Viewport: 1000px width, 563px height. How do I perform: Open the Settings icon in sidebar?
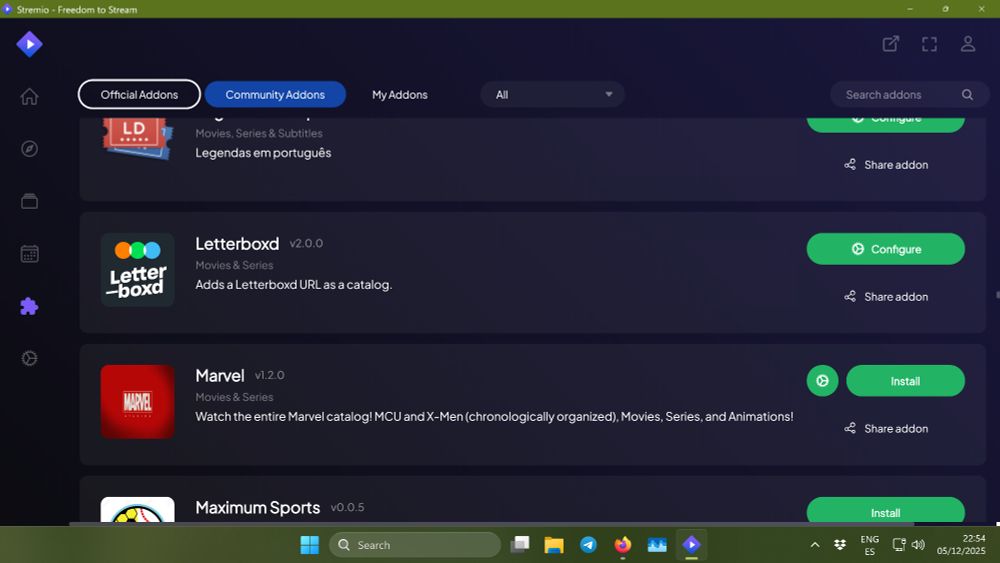click(x=29, y=358)
